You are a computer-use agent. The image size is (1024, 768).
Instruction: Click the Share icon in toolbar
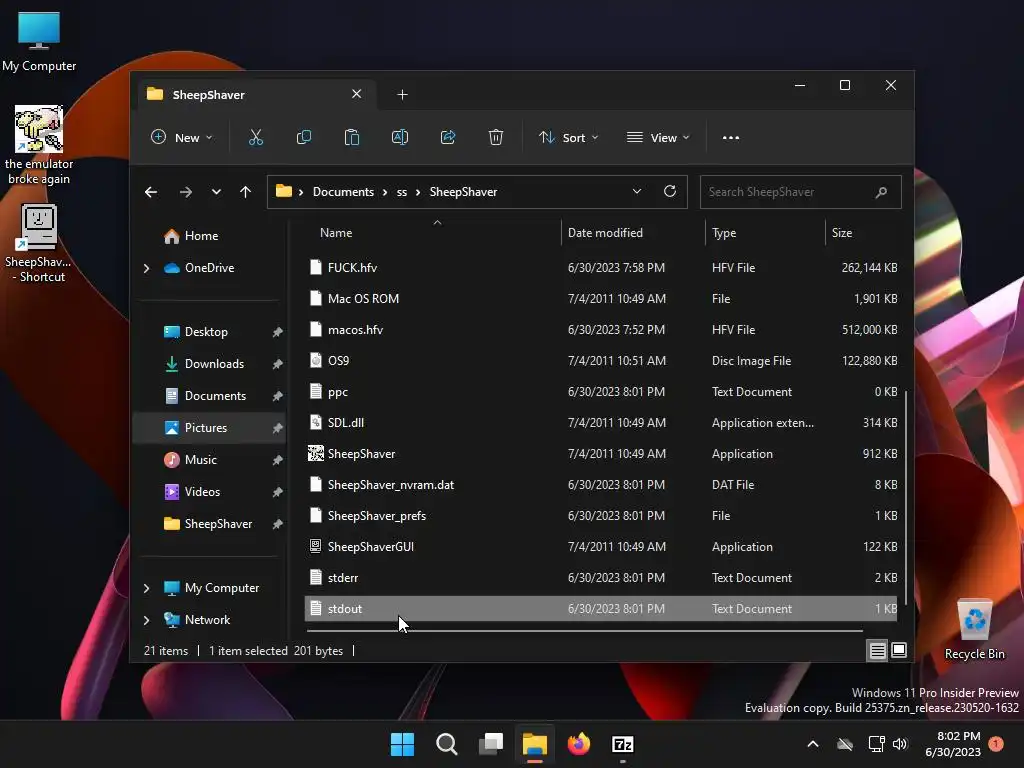pos(448,137)
